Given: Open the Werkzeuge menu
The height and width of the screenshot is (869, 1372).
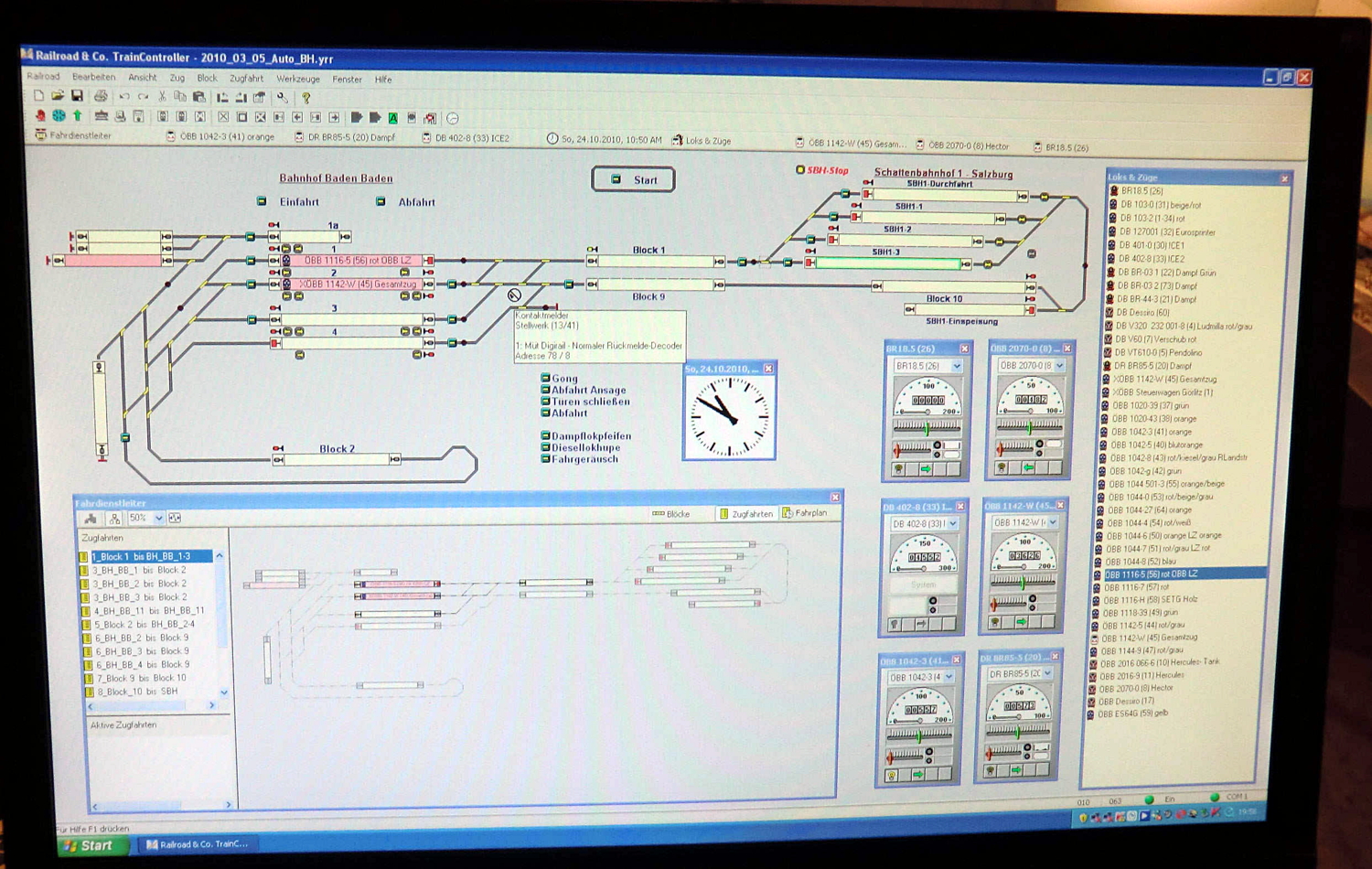Looking at the screenshot, I should click(298, 79).
